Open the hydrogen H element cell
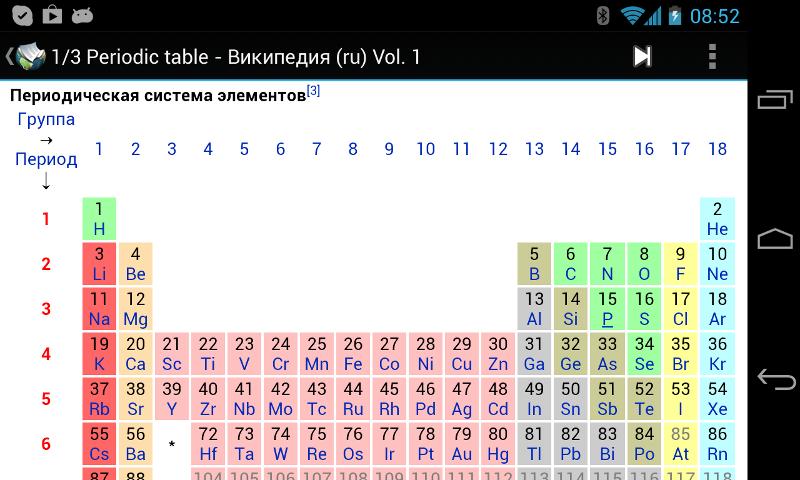The image size is (800, 480). tap(99, 219)
